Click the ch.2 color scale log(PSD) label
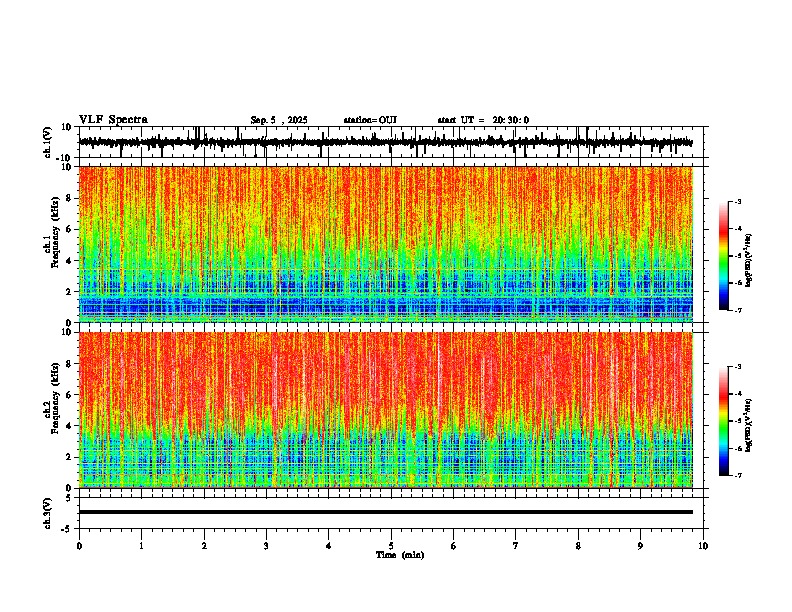Image resolution: width=792 pixels, height=612 pixels. coord(749,425)
